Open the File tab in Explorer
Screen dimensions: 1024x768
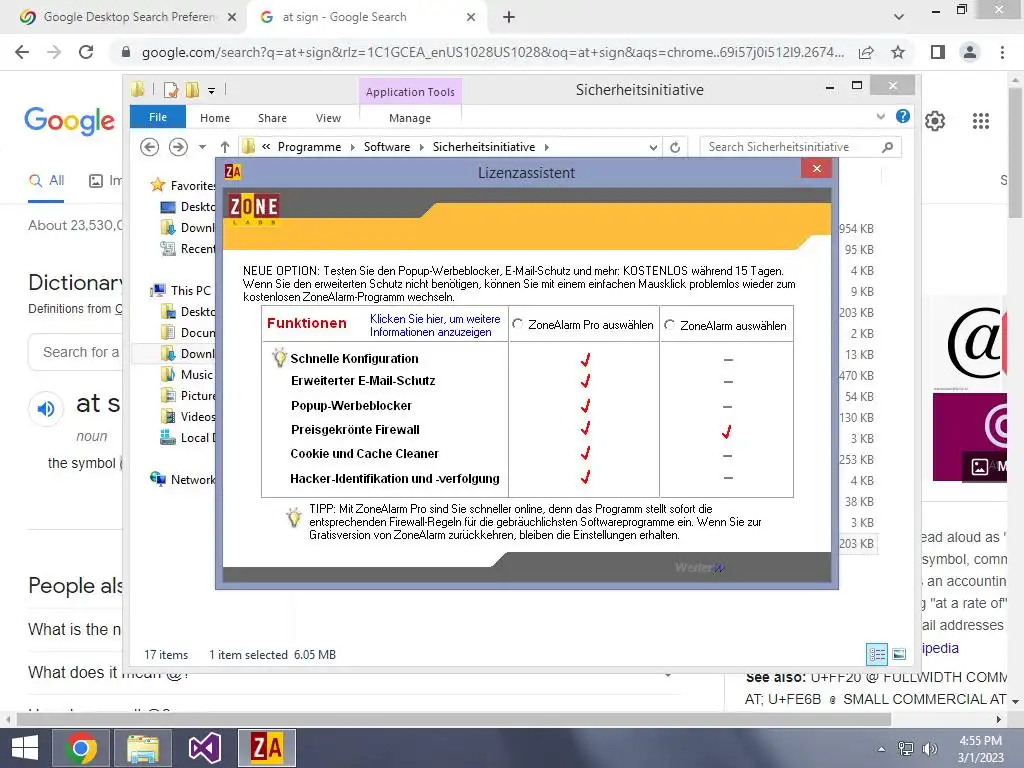(x=157, y=117)
